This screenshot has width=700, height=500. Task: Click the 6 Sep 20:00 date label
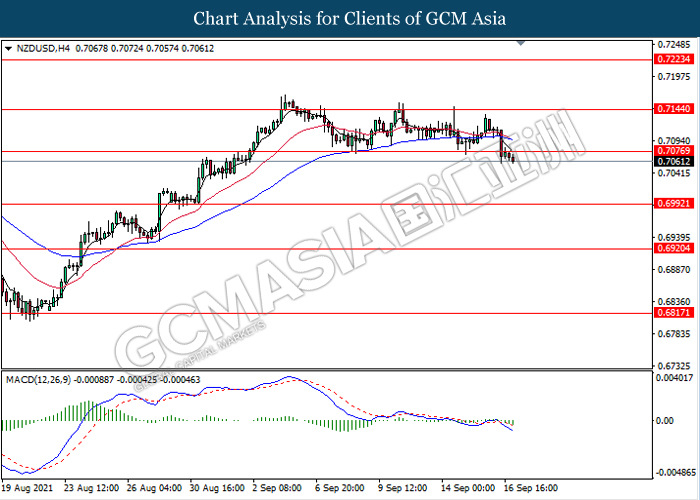click(x=340, y=488)
